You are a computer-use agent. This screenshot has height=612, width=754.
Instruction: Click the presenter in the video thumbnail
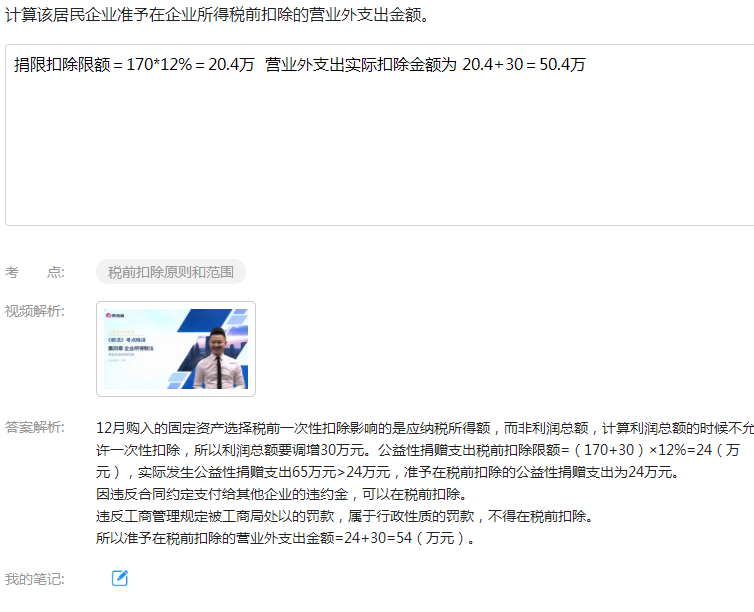[x=219, y=359]
